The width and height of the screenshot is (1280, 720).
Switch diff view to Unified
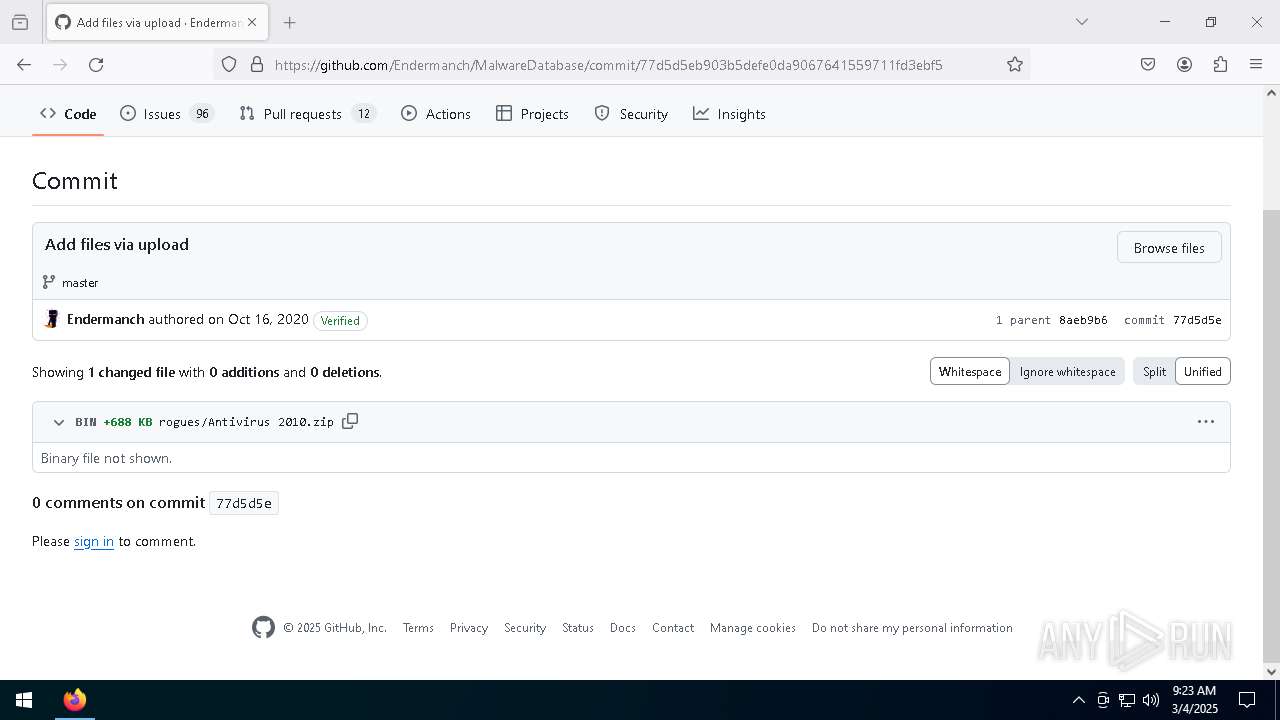(1203, 372)
